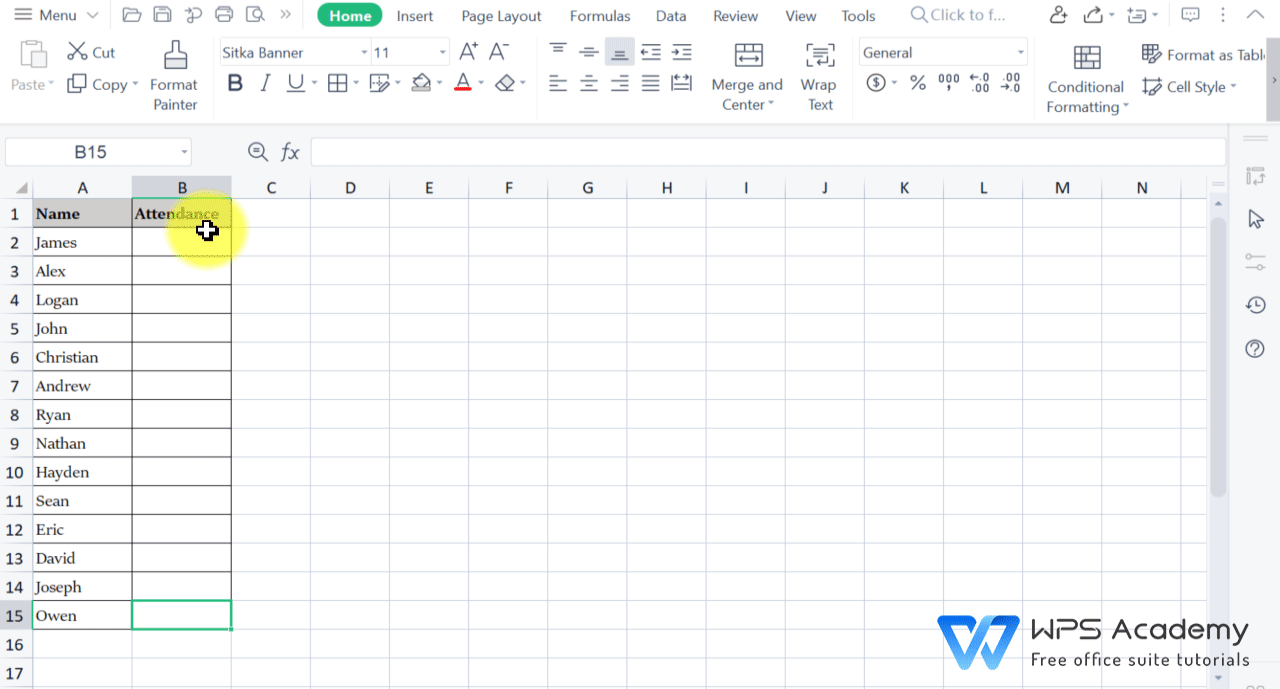Select the increase font size icon
This screenshot has height=689, width=1280.
click(x=467, y=50)
